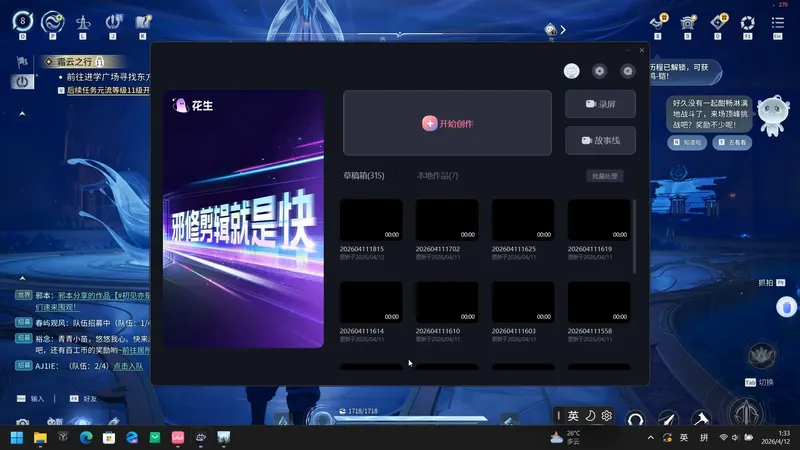Open the 好友 friends button
The image size is (800, 450).
84,398
